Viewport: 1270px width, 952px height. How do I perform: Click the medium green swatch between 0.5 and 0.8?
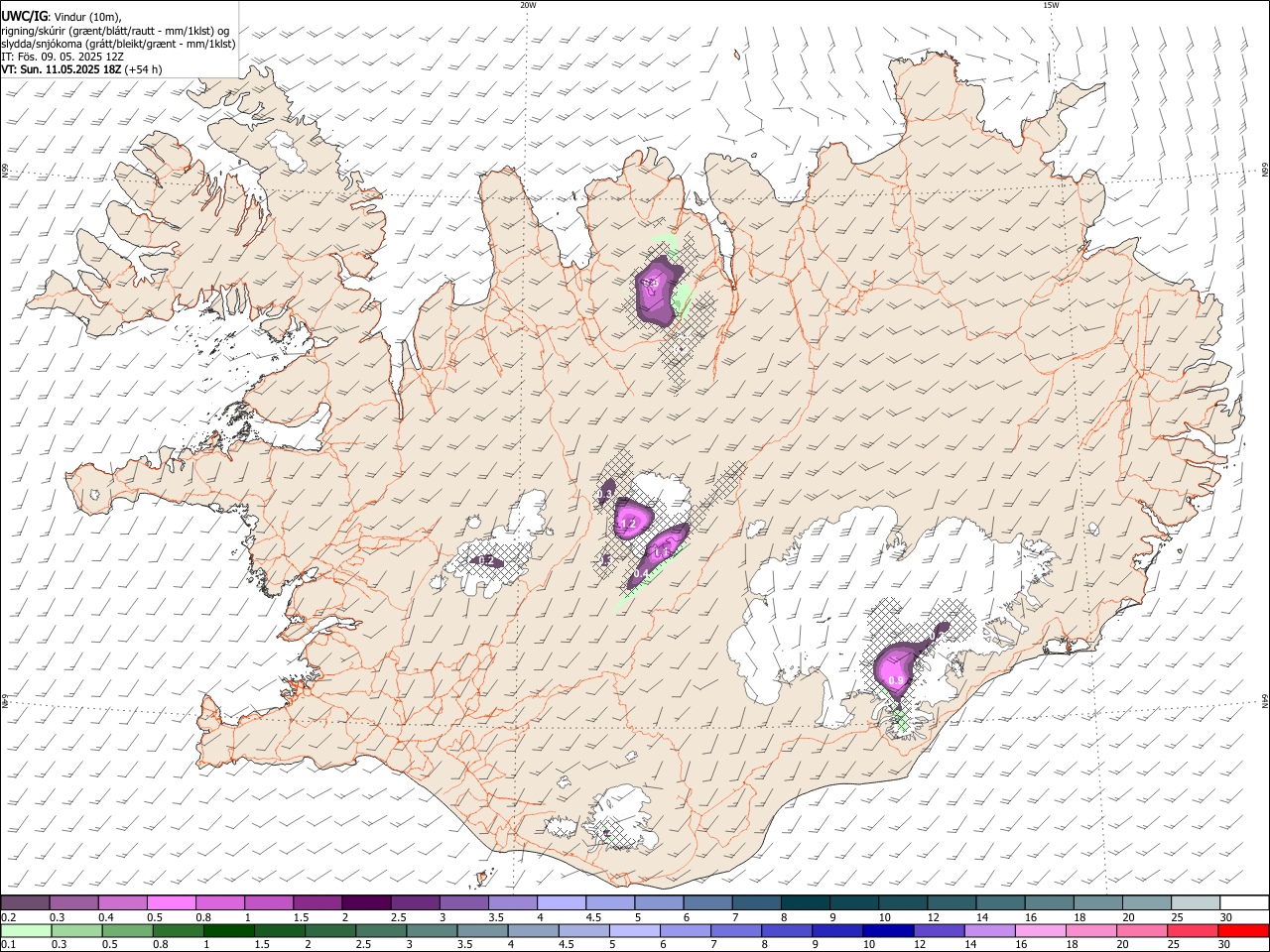click(x=128, y=931)
